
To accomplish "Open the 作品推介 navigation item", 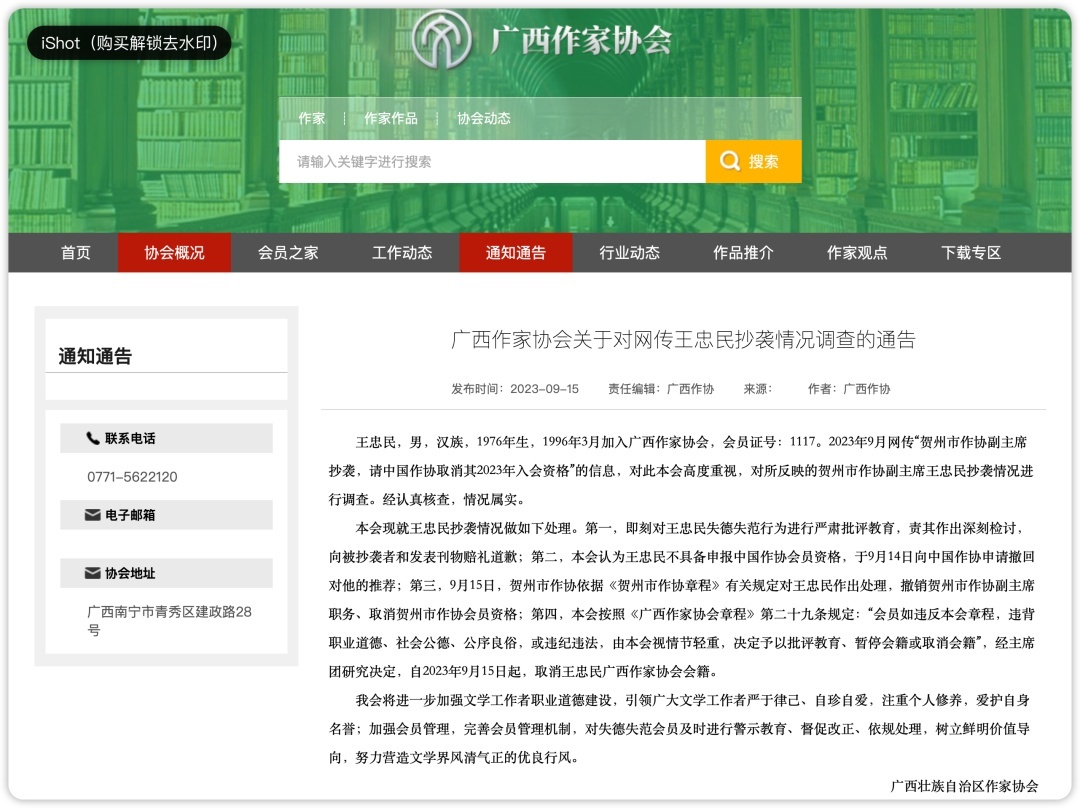I will [743, 253].
